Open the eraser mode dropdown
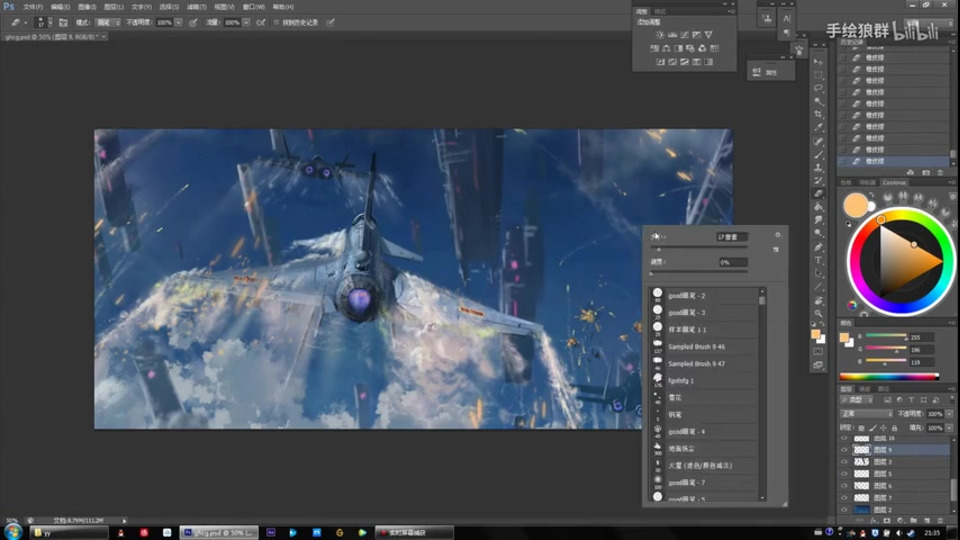The height and width of the screenshot is (540, 960). (x=108, y=23)
